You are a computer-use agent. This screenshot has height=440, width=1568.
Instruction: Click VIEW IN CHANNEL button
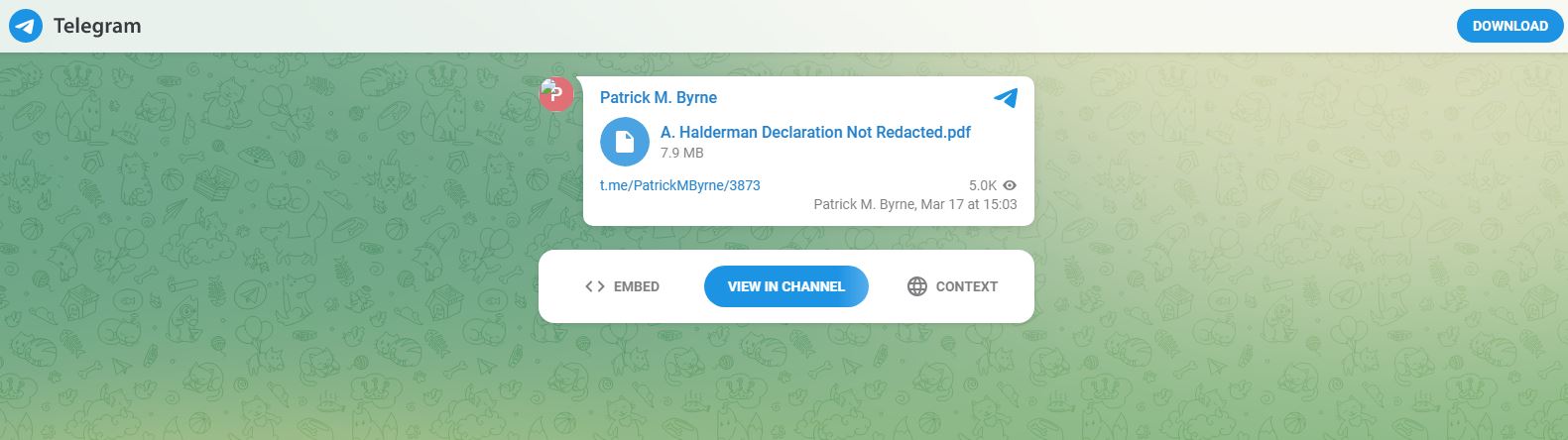coord(785,286)
